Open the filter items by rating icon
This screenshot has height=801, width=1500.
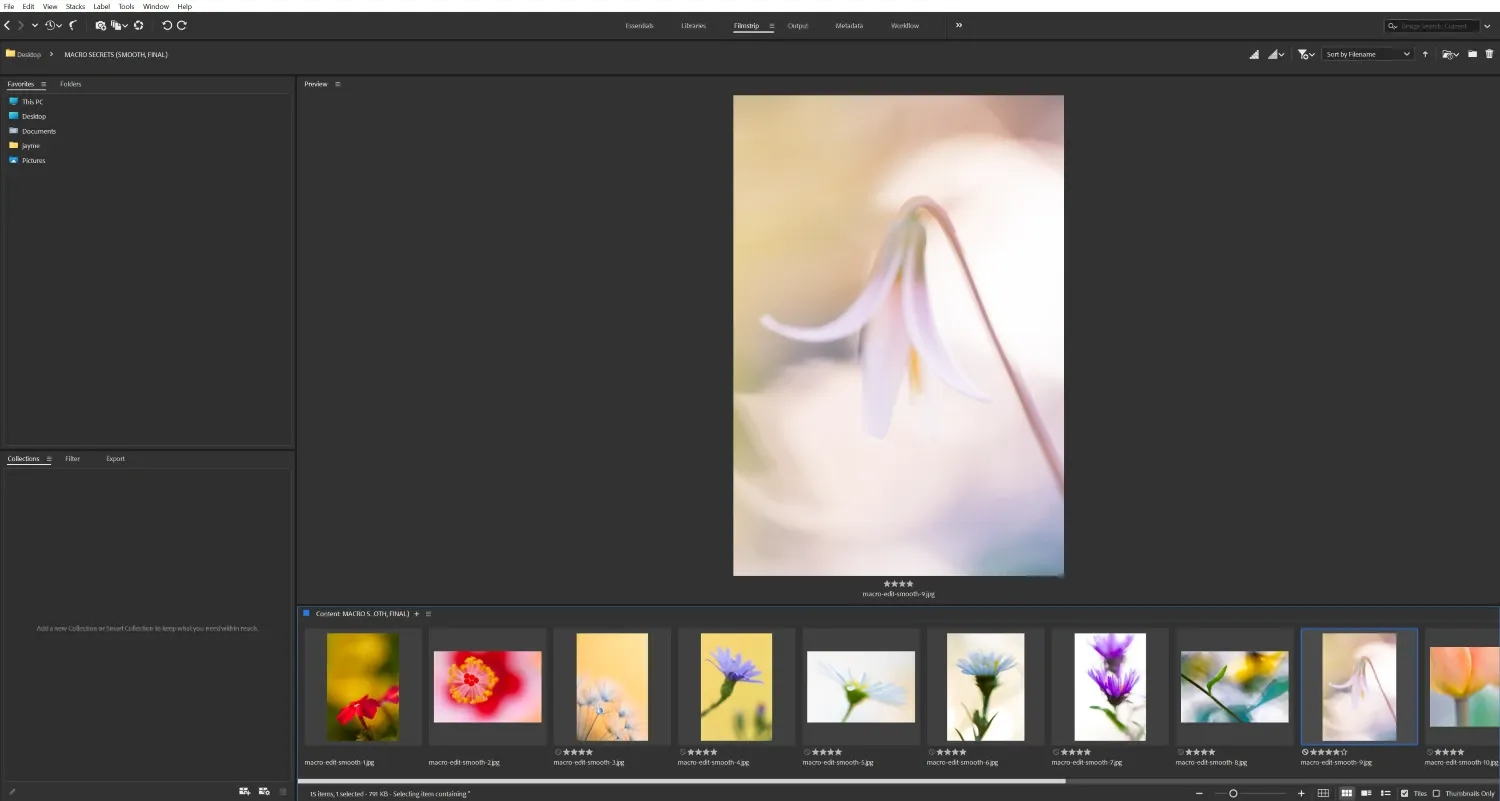pyautogui.click(x=1303, y=54)
